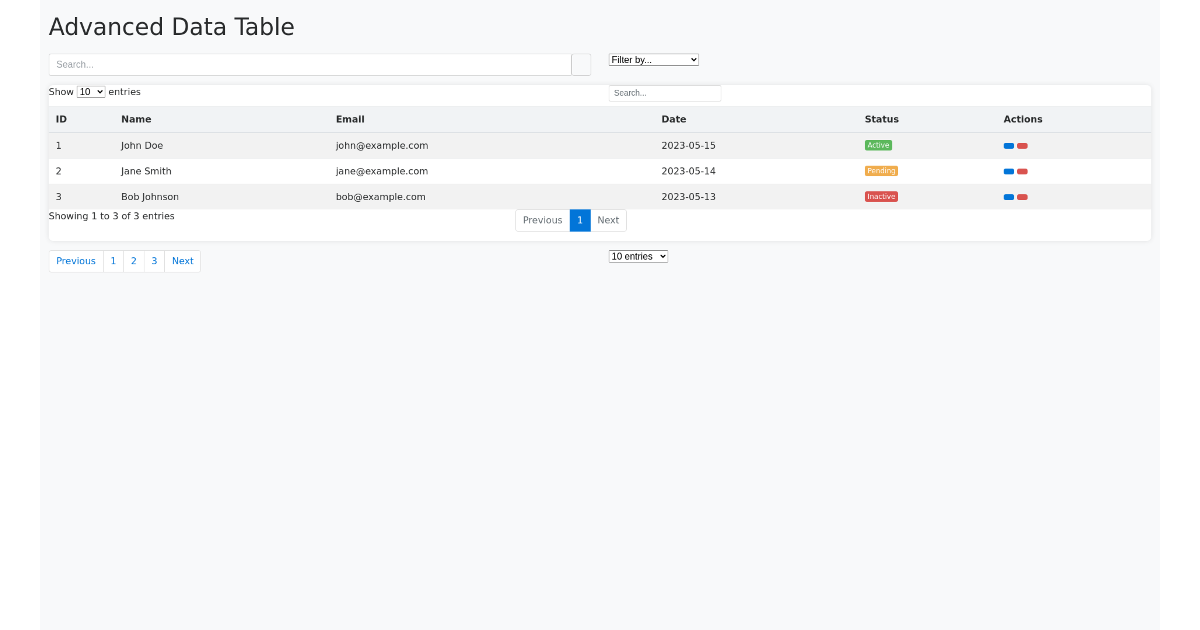
Task: Click the smaller table search box
Action: point(664,92)
